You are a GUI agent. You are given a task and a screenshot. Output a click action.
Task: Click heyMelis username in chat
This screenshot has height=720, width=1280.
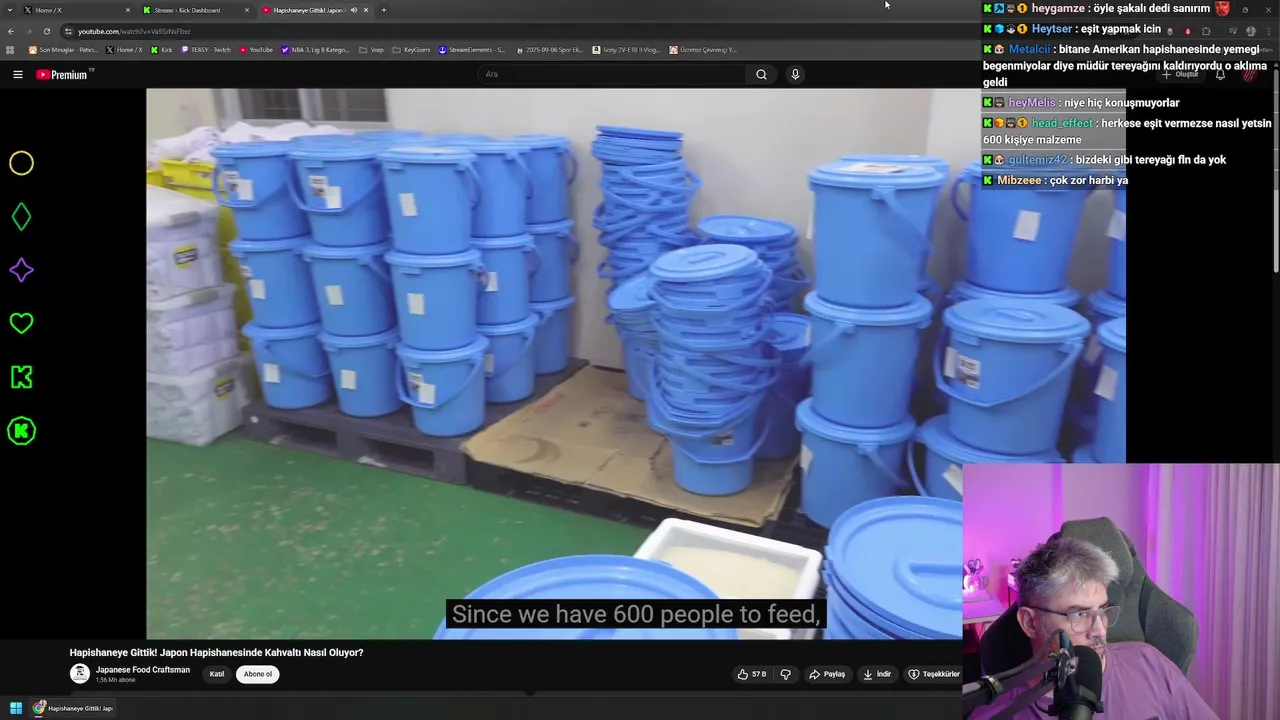(1031, 103)
